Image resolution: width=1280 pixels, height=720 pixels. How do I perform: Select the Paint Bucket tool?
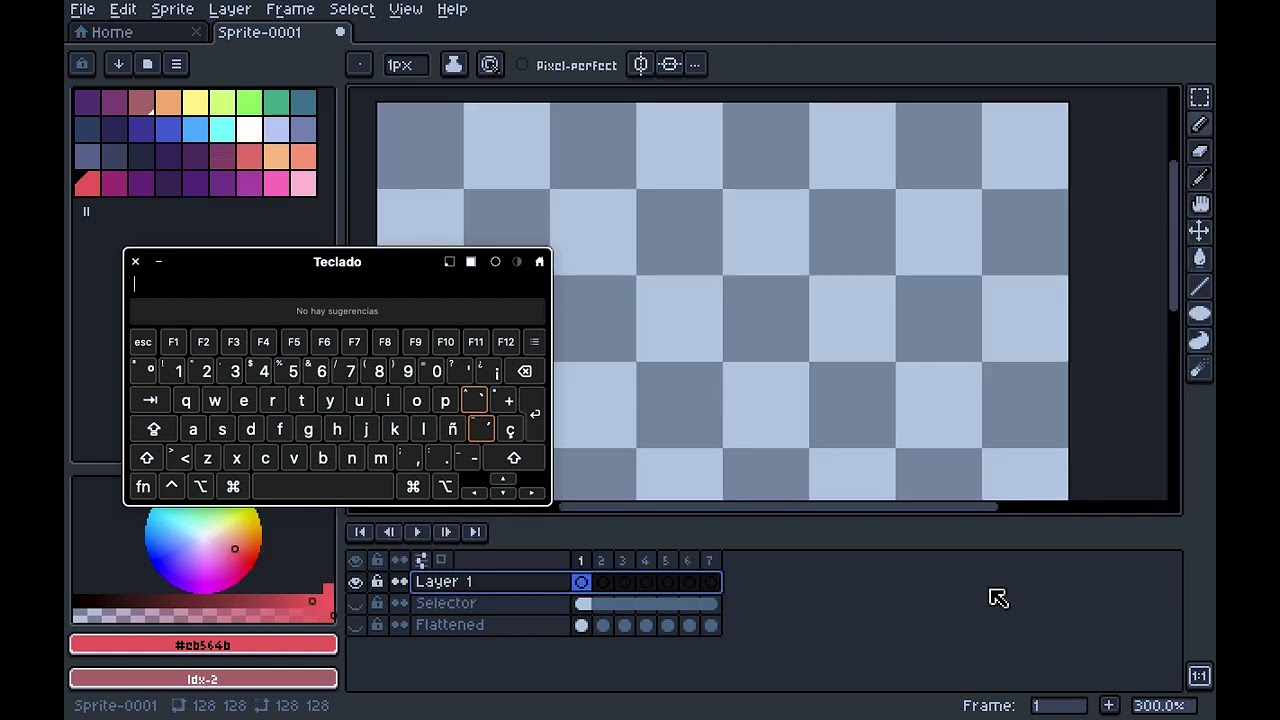(1199, 259)
